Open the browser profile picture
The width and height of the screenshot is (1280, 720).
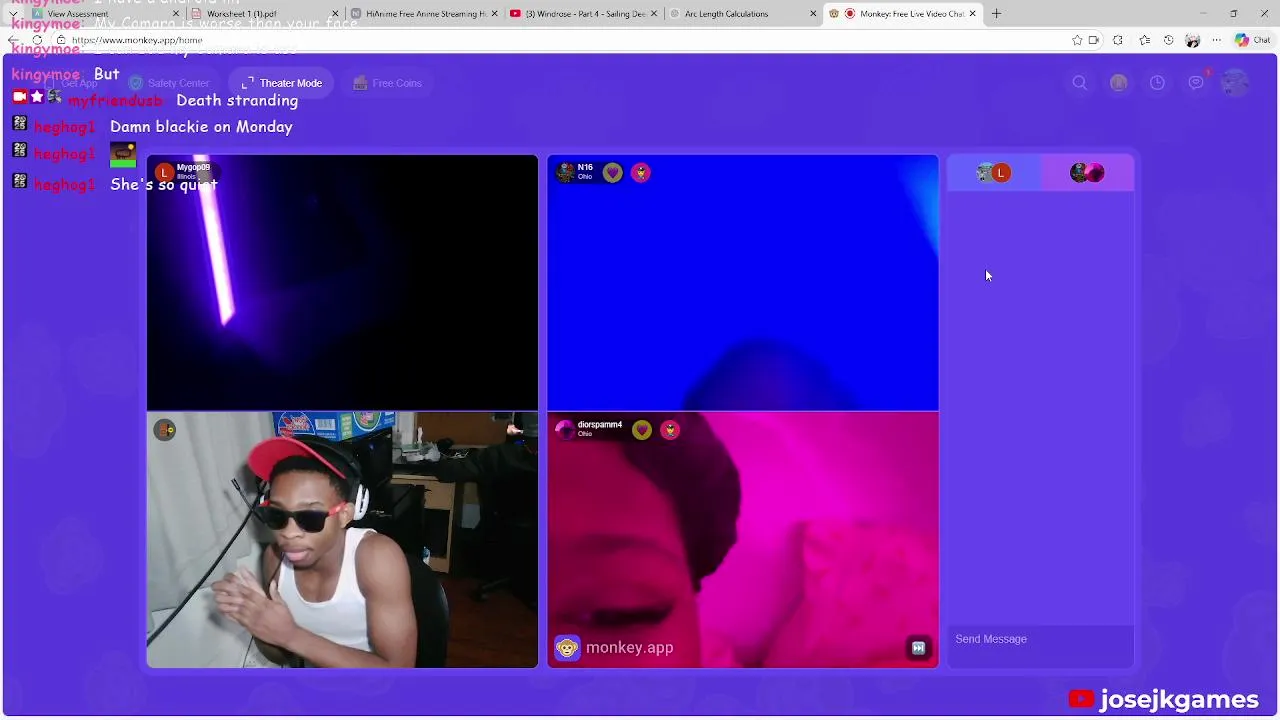[1192, 40]
